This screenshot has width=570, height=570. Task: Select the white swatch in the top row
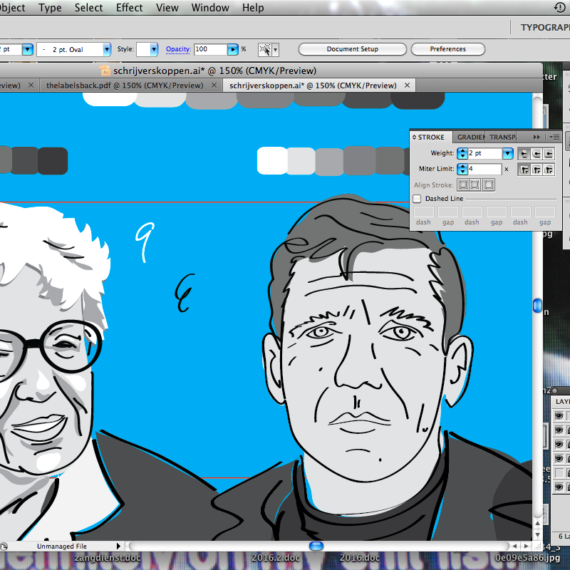click(109, 99)
